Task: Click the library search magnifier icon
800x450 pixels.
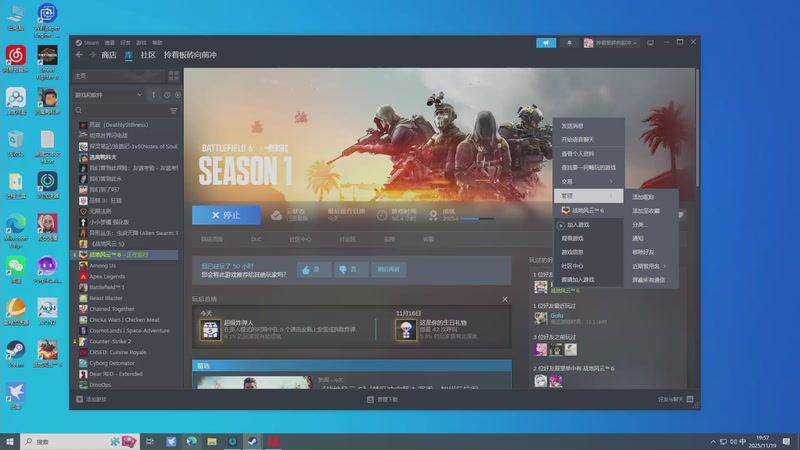Action: coord(79,110)
